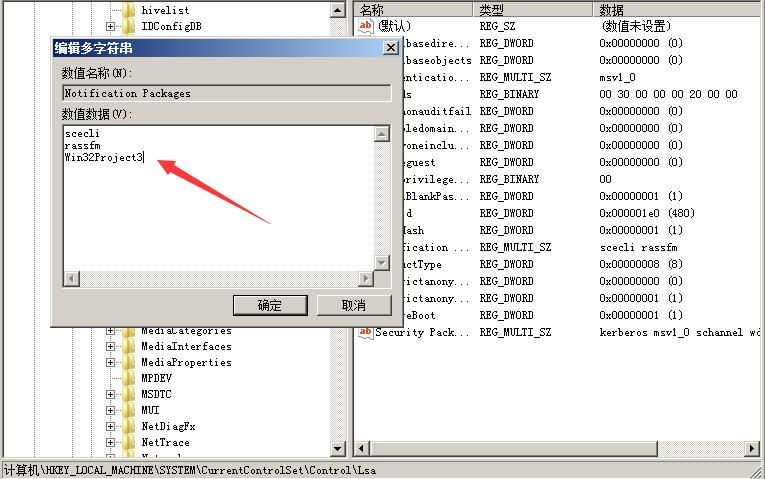Select the MPDEV folder icon
This screenshot has height=479, width=765.
coord(129,378)
